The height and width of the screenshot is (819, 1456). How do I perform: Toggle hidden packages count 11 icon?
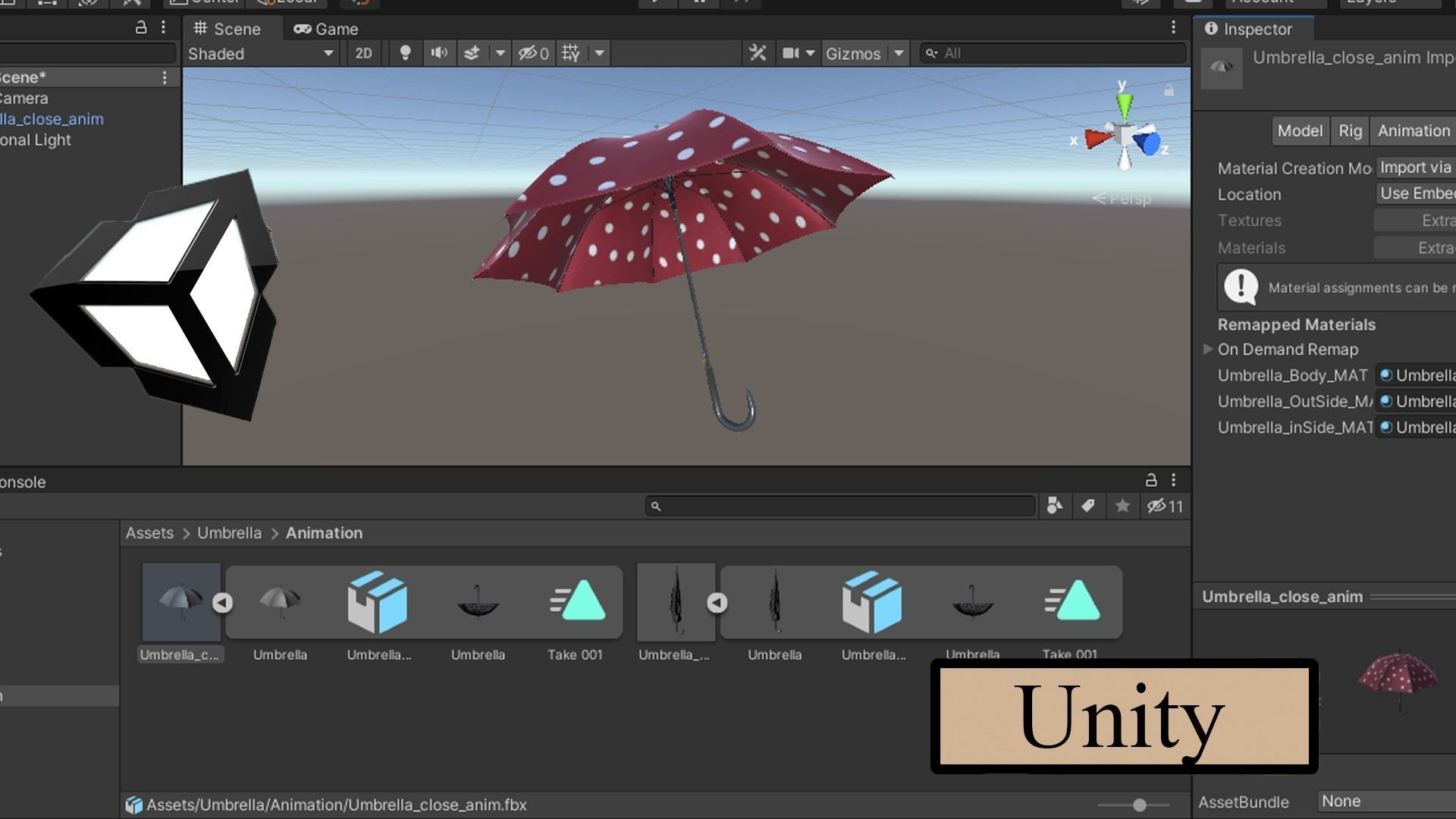coord(1165,506)
